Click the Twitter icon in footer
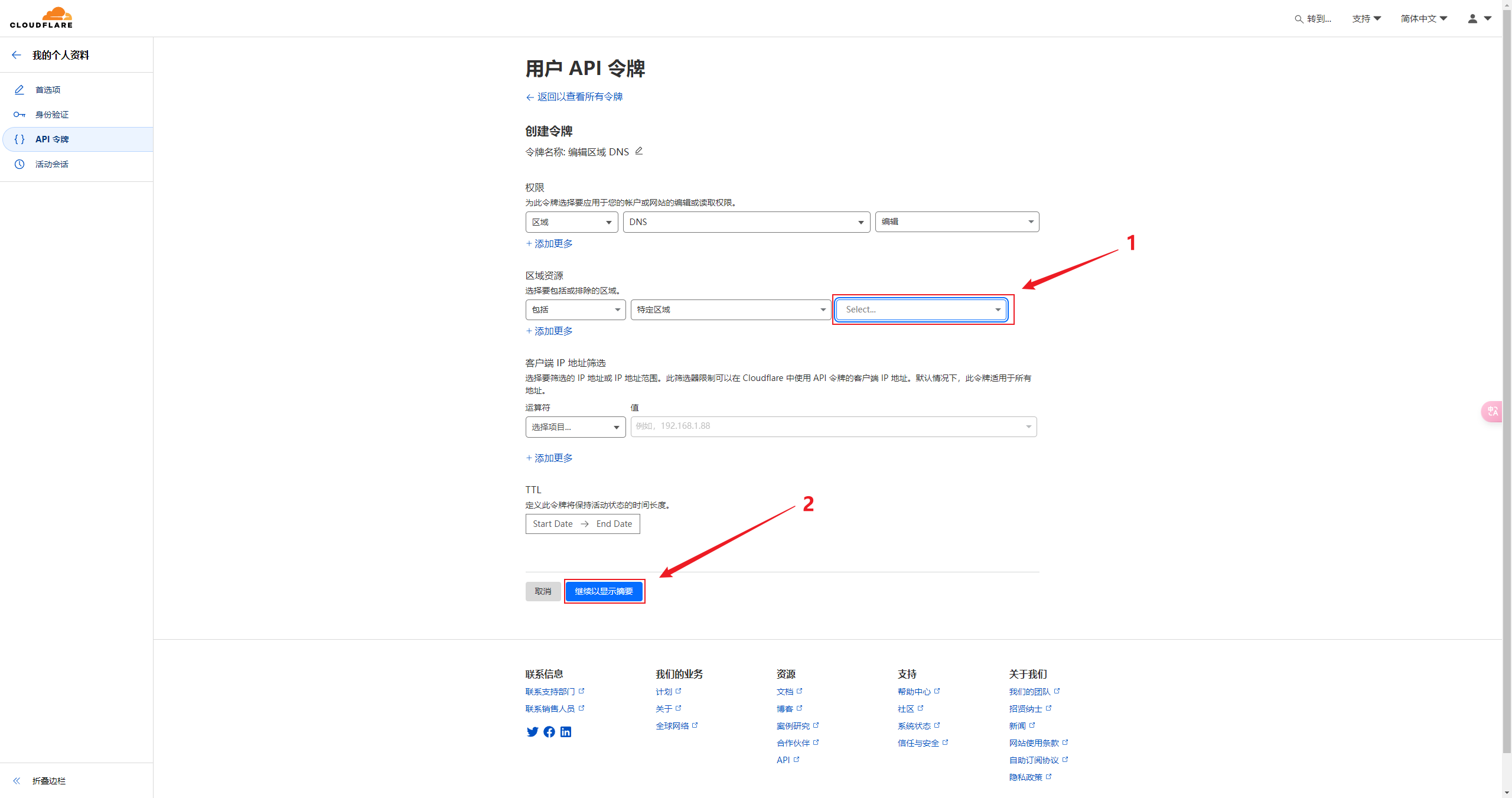This screenshot has height=798, width=1512. tap(532, 732)
